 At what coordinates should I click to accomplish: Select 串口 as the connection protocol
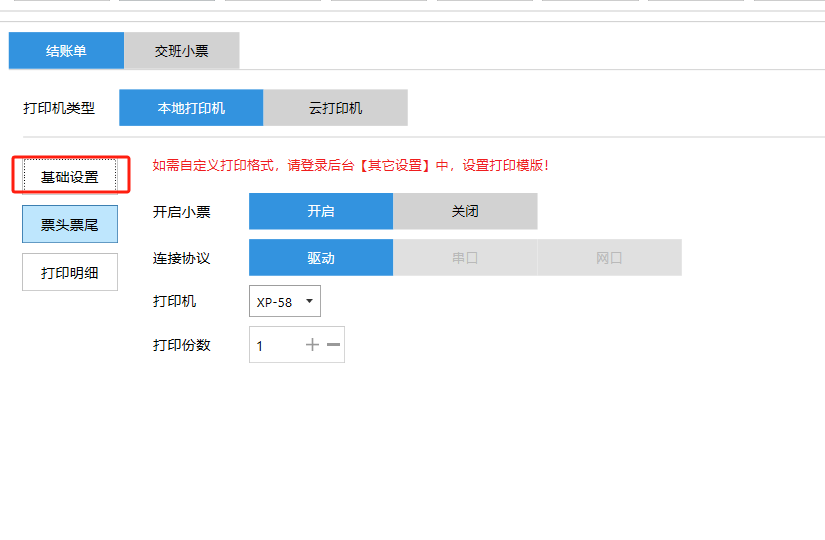(x=465, y=257)
